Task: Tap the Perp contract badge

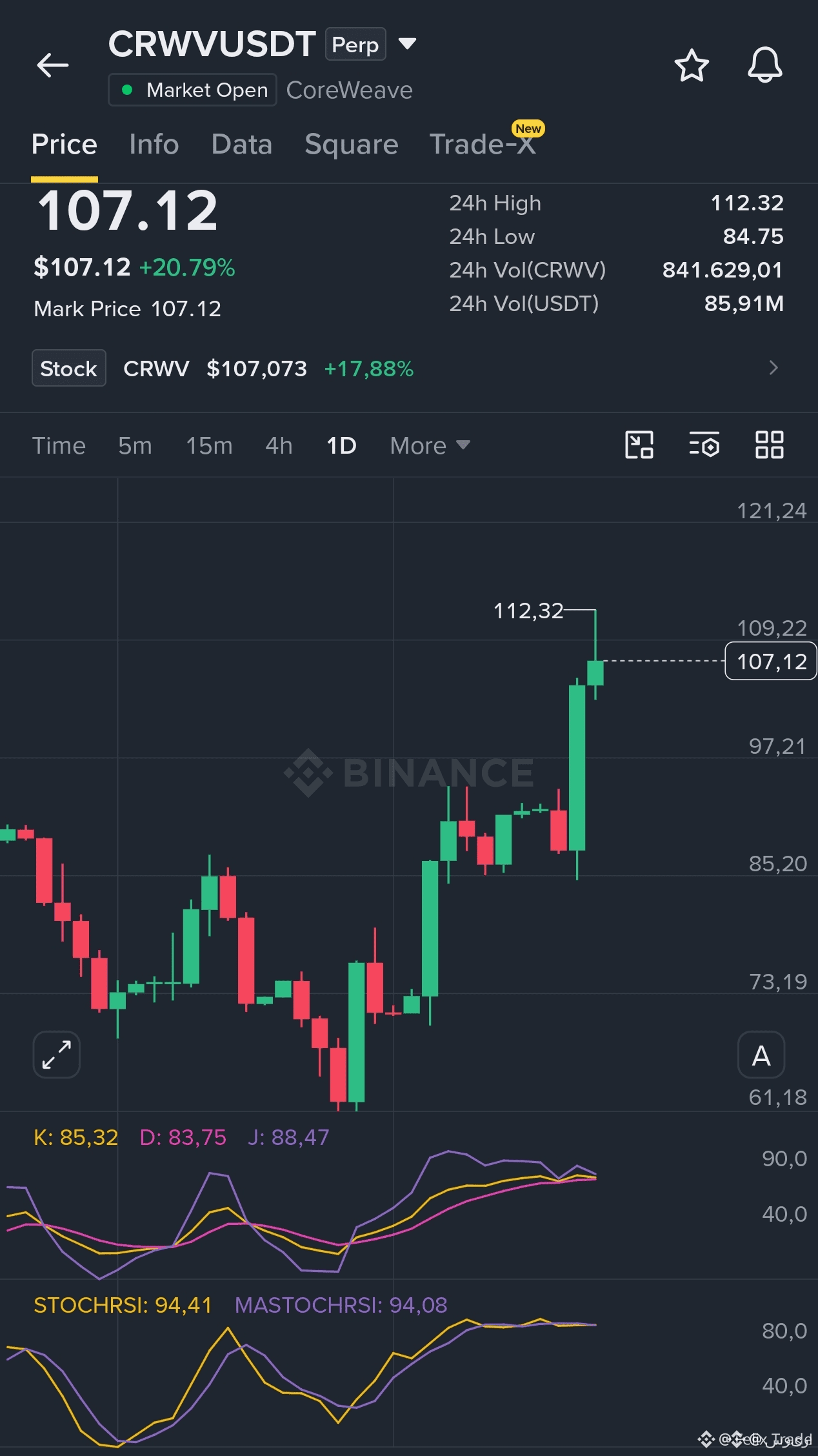Action: (355, 44)
